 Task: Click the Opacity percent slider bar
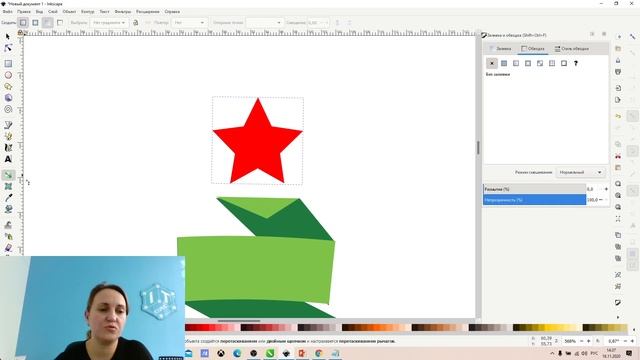[534, 200]
